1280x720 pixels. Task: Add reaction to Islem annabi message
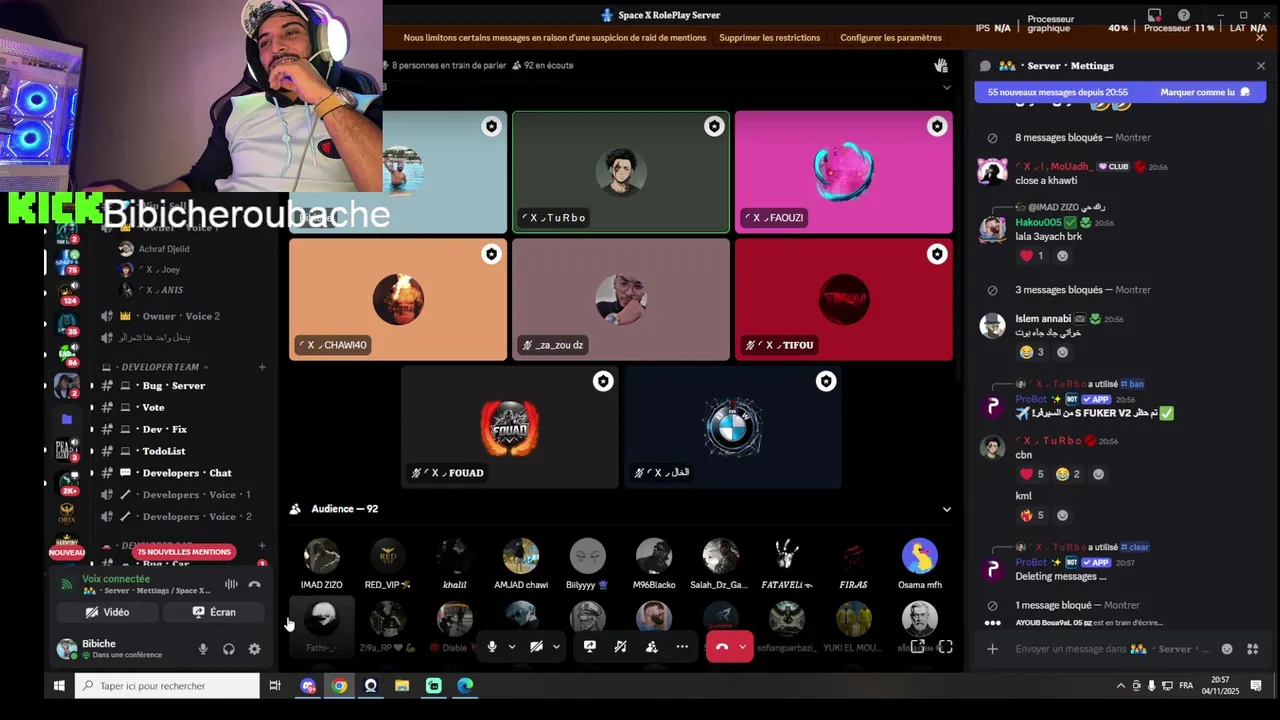tap(1062, 352)
